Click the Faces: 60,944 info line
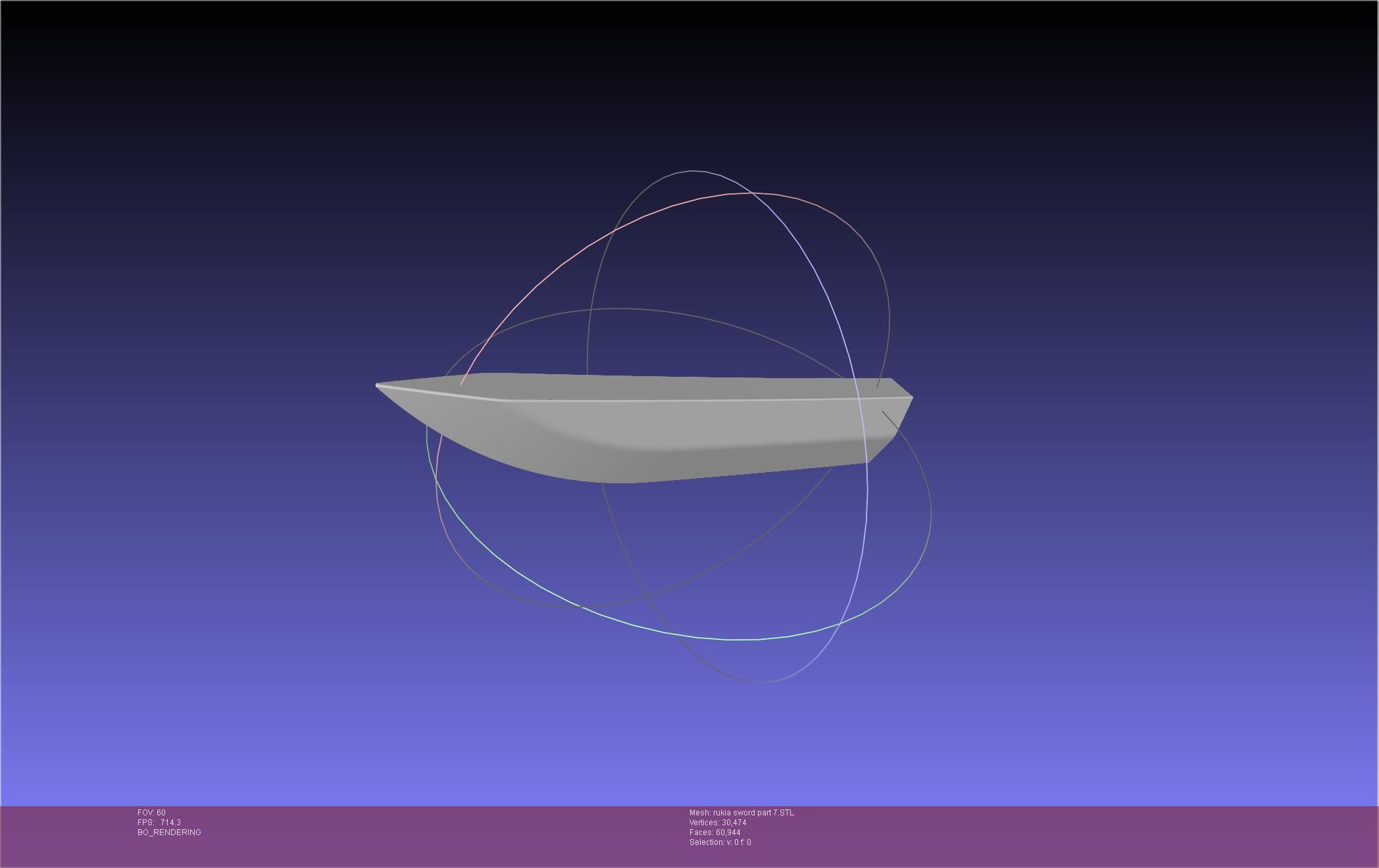This screenshot has width=1379, height=868. tap(715, 832)
